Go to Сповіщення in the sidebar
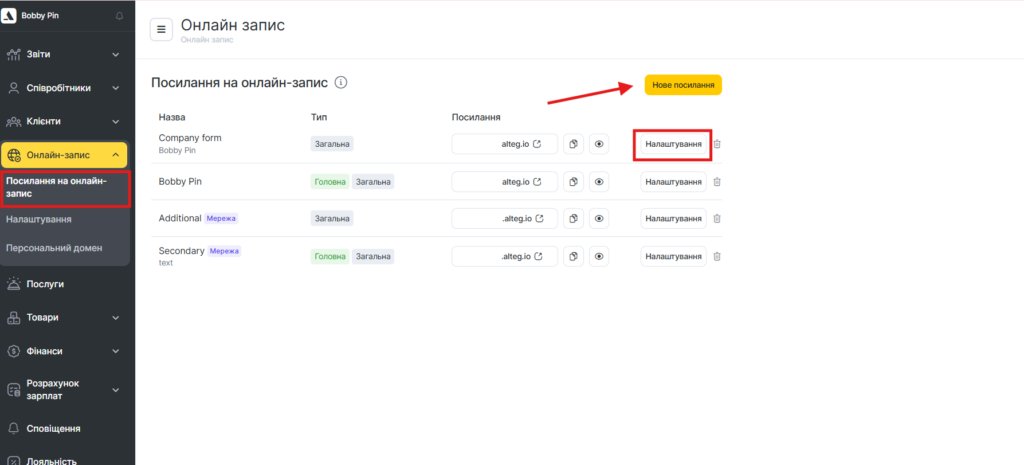1024x465 pixels. [x=54, y=428]
